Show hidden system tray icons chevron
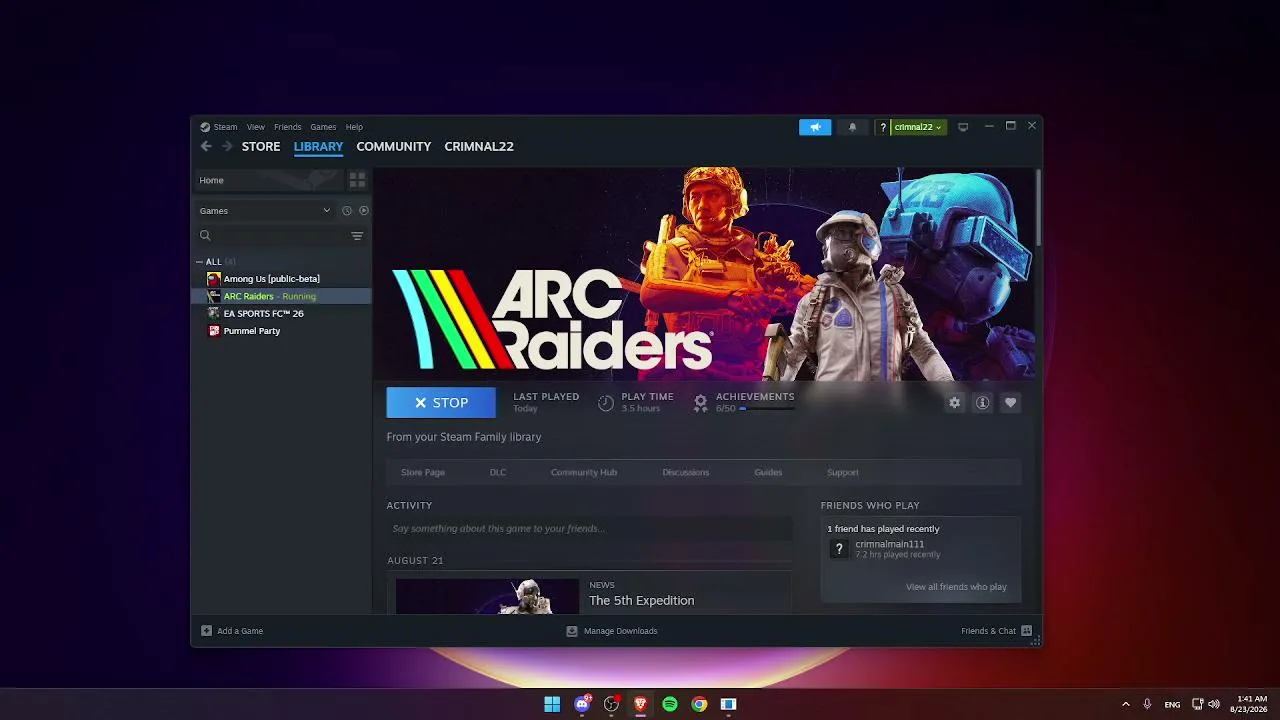The height and width of the screenshot is (720, 1280). click(1126, 704)
